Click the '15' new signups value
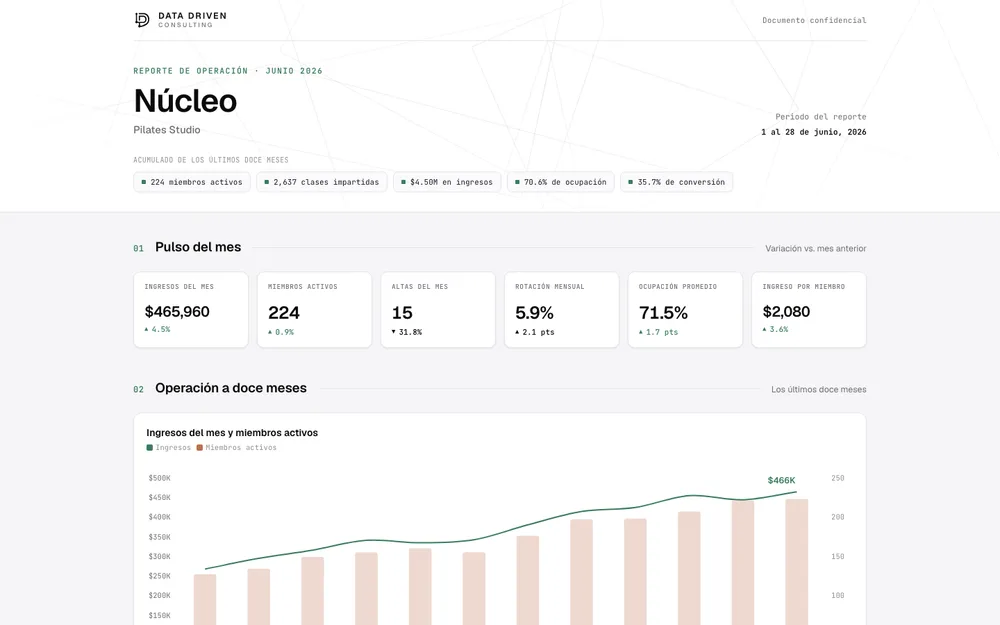This screenshot has height=625, width=1000. click(x=402, y=313)
